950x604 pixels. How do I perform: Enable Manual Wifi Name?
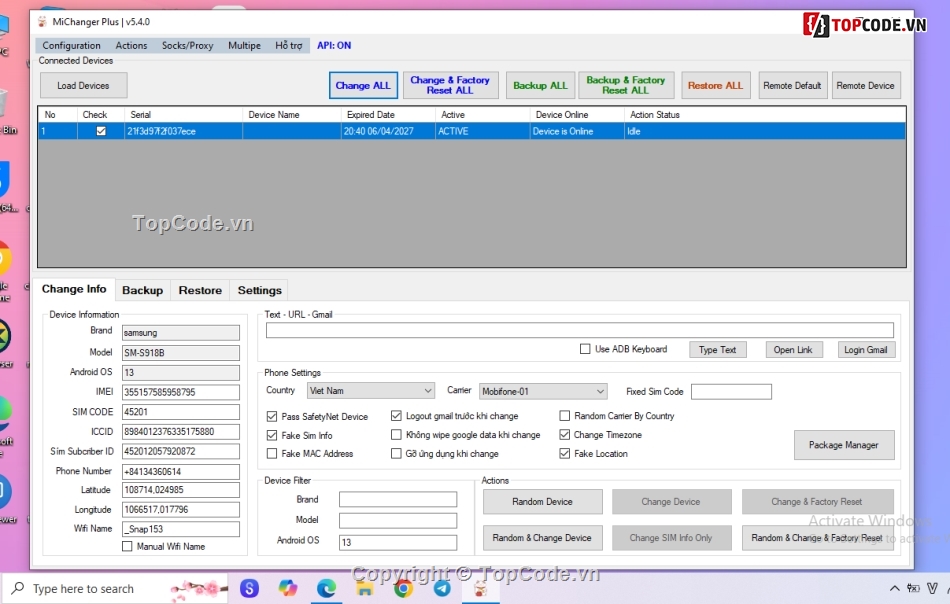coord(127,546)
